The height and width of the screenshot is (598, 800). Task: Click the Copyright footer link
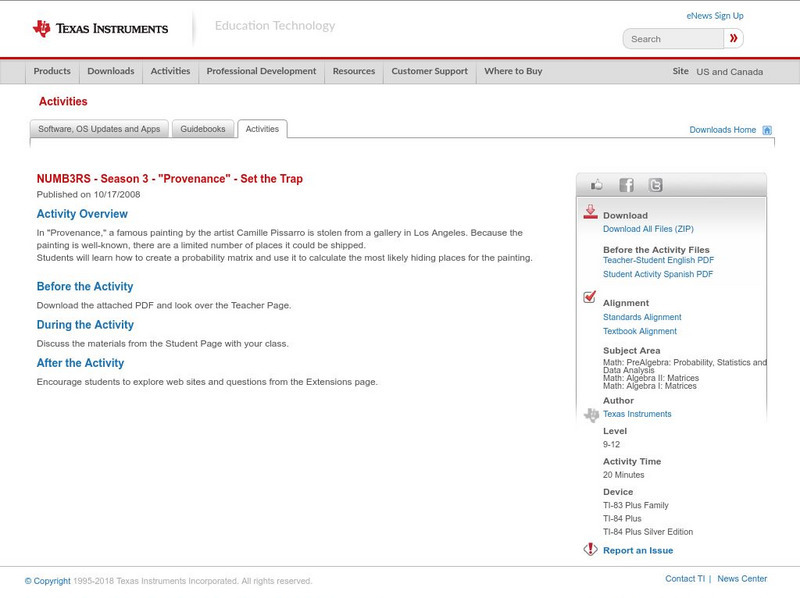point(47,581)
